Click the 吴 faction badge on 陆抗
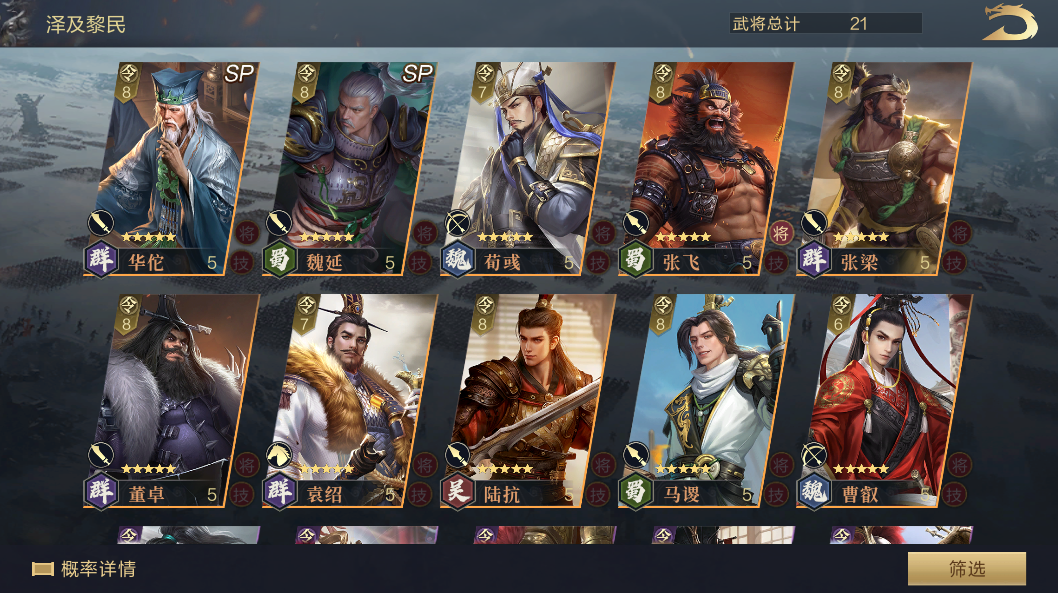The height and width of the screenshot is (593, 1058). click(457, 491)
